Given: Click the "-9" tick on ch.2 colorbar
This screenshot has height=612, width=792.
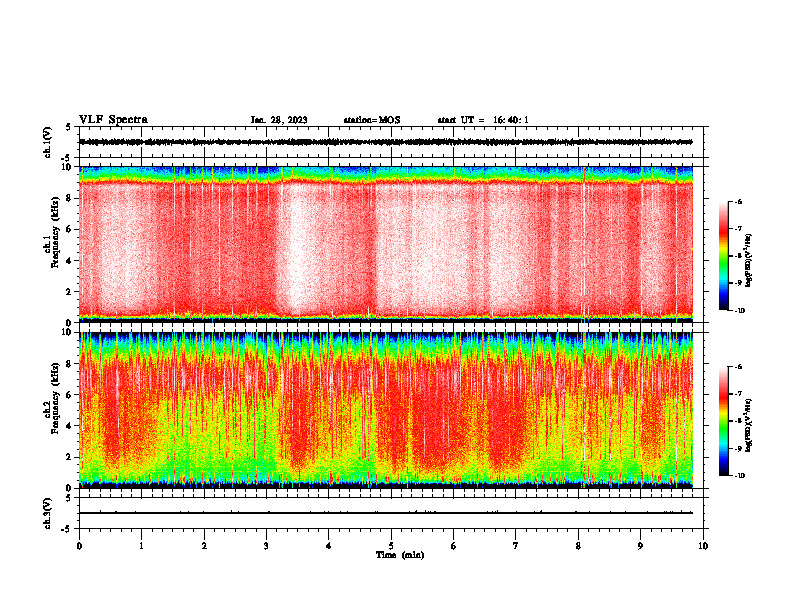Looking at the screenshot, I should [x=738, y=448].
